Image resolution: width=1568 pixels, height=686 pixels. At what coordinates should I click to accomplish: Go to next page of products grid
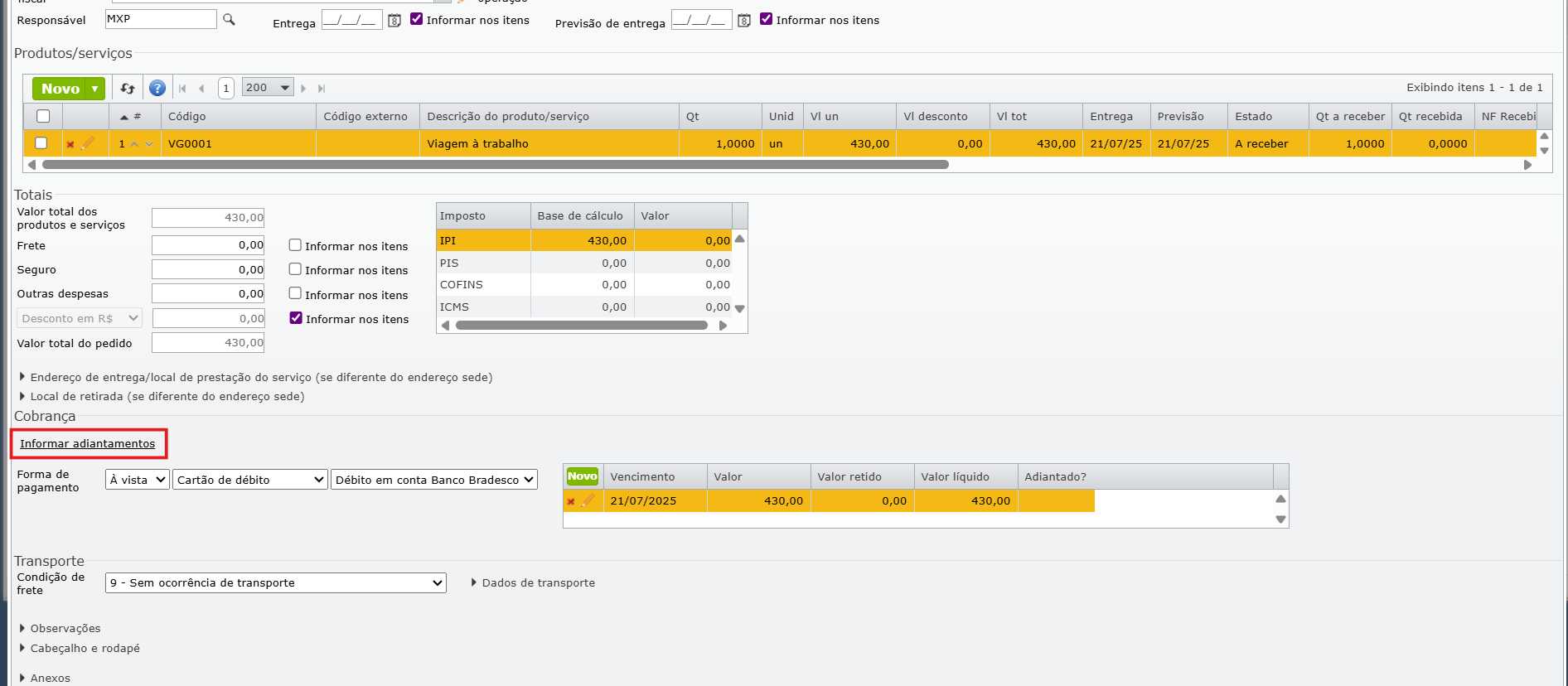tap(303, 89)
